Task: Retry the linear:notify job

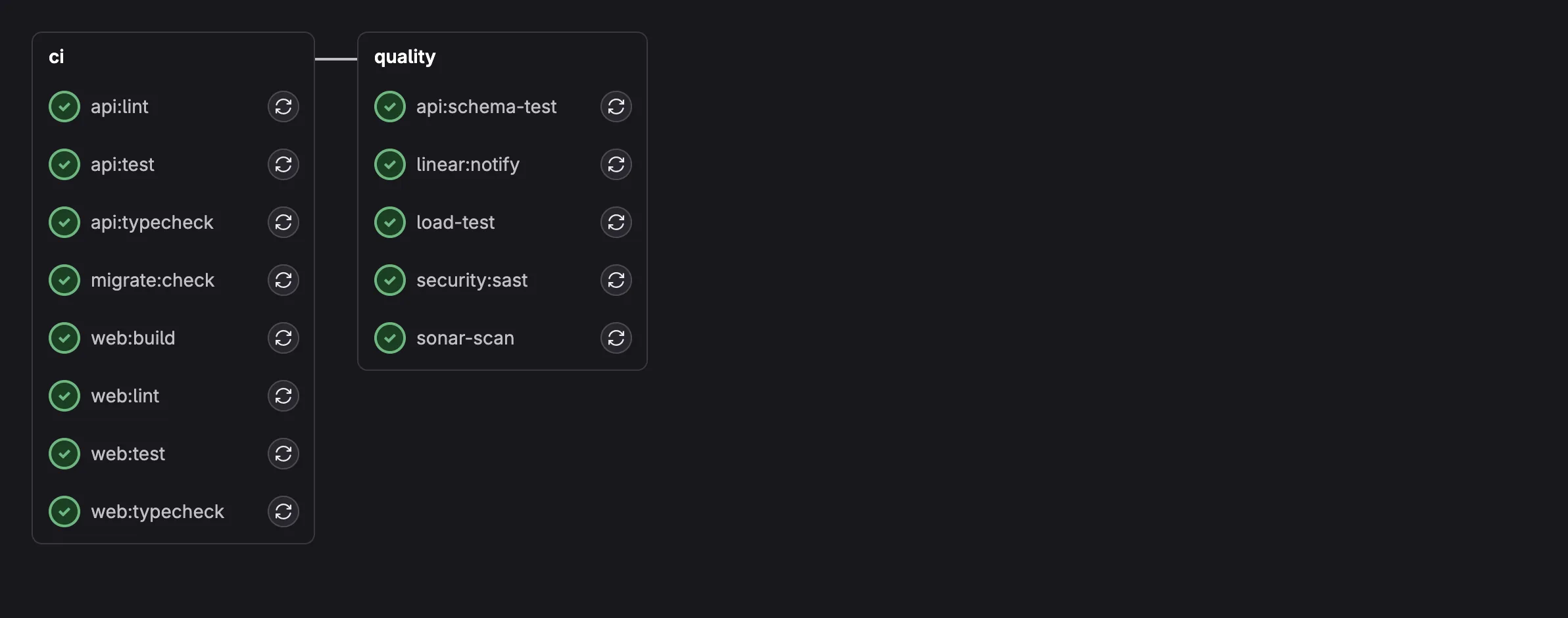Action: pyautogui.click(x=616, y=164)
